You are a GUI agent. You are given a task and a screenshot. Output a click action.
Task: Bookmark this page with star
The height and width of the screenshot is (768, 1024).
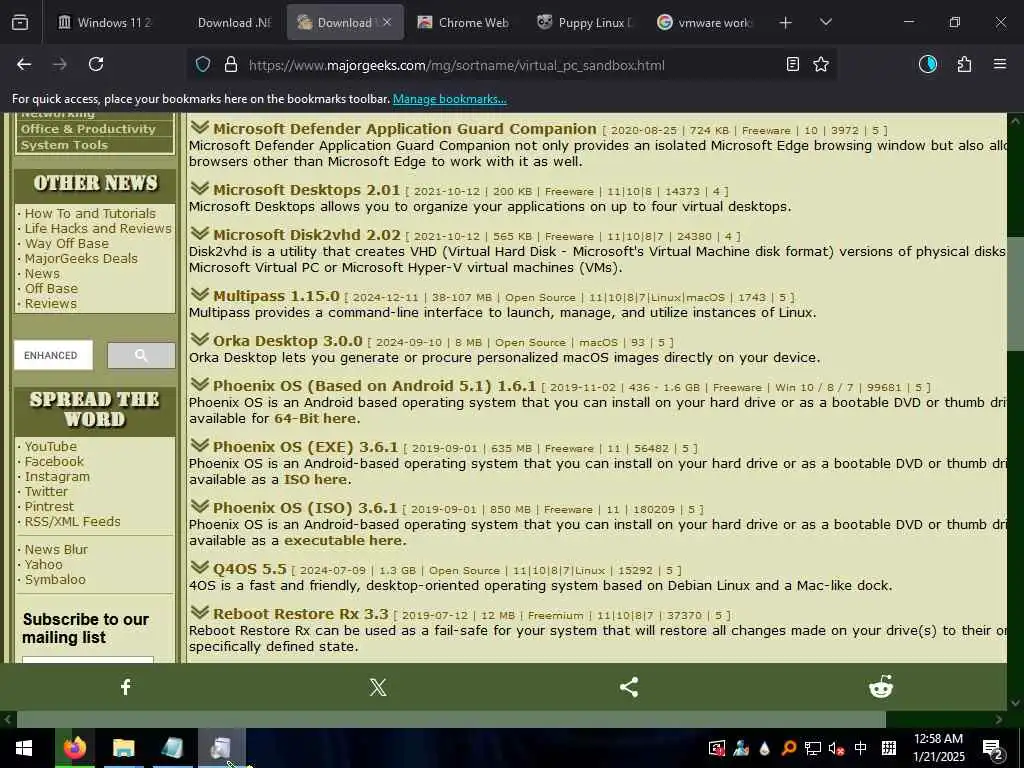(x=821, y=64)
